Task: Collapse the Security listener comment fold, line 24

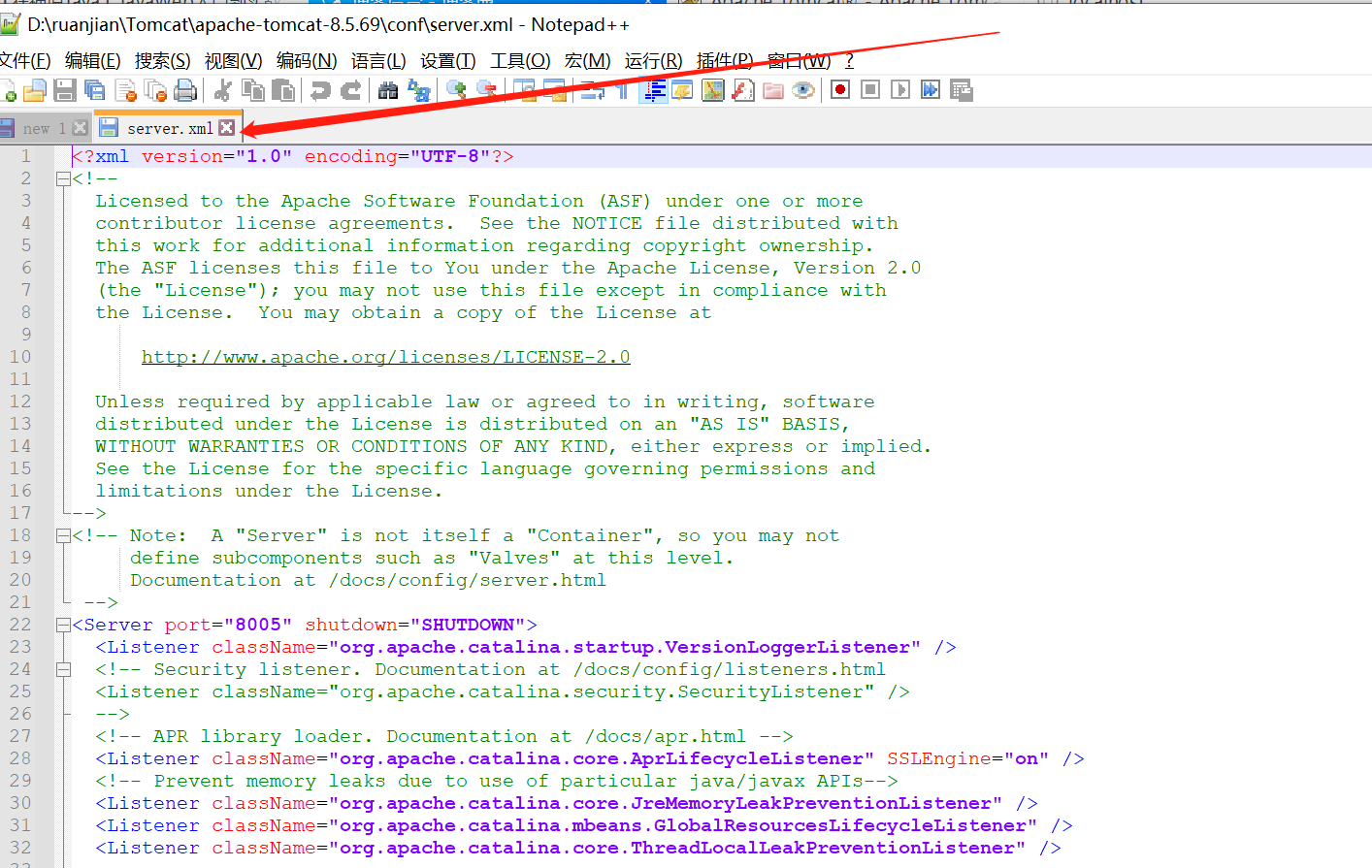Action: point(63,669)
